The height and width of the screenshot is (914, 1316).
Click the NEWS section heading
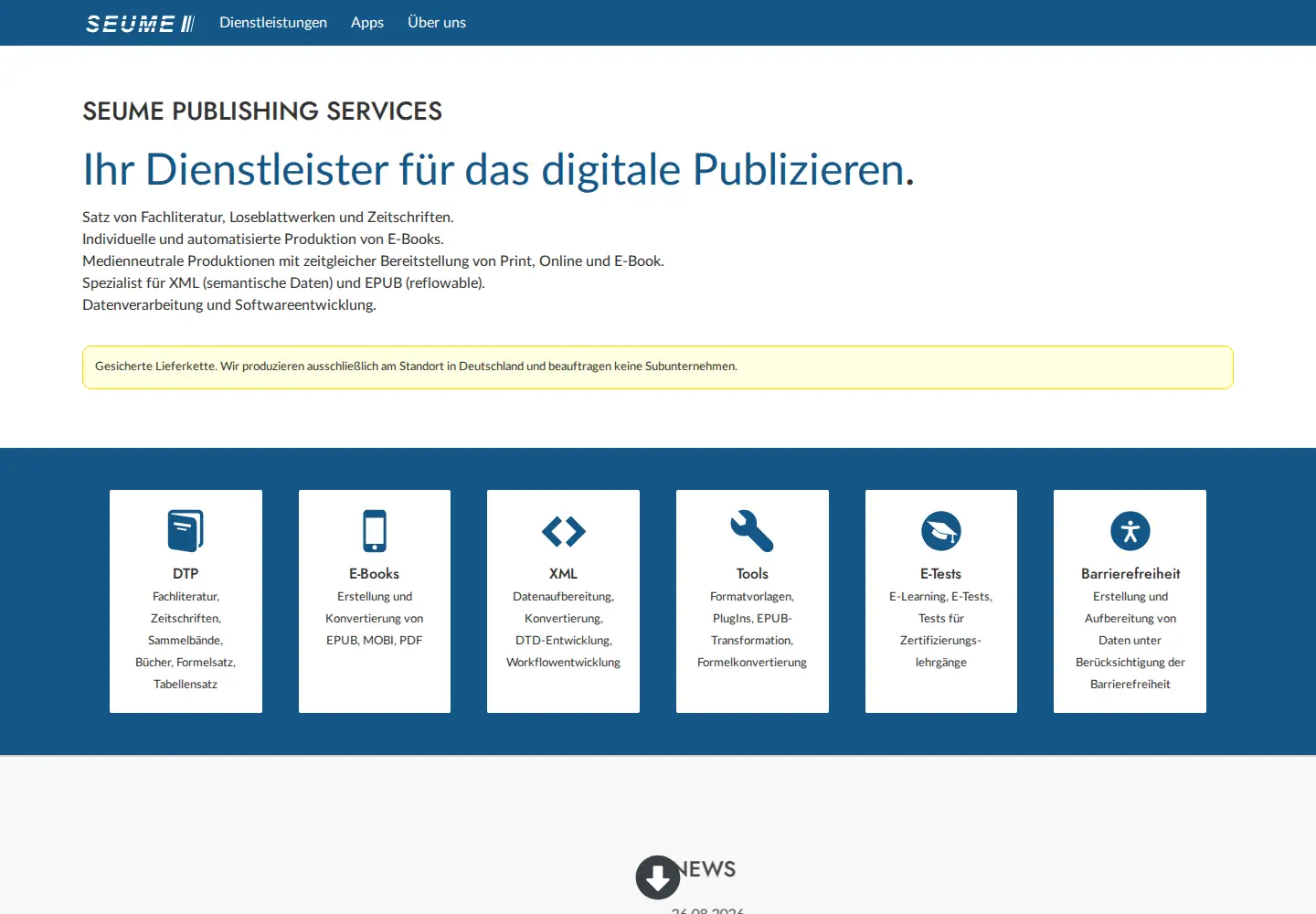click(x=706, y=869)
